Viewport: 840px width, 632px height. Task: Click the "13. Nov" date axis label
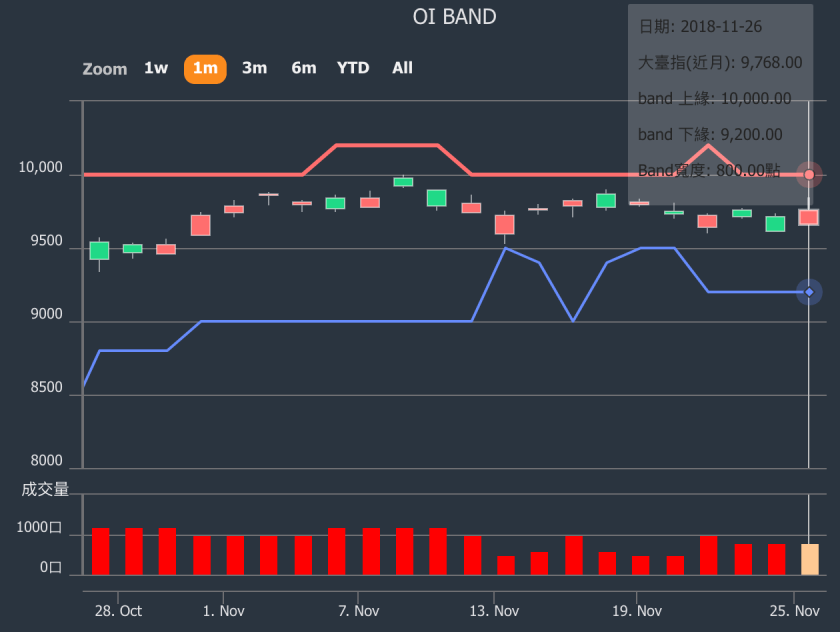click(x=494, y=611)
